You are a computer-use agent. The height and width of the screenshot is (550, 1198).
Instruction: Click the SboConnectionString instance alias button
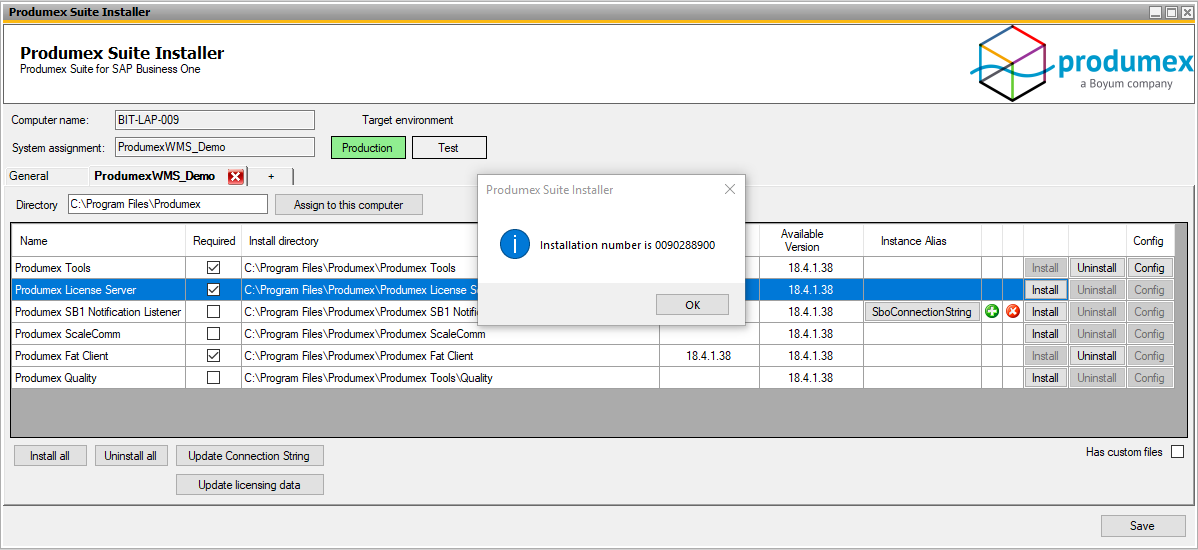(x=922, y=312)
